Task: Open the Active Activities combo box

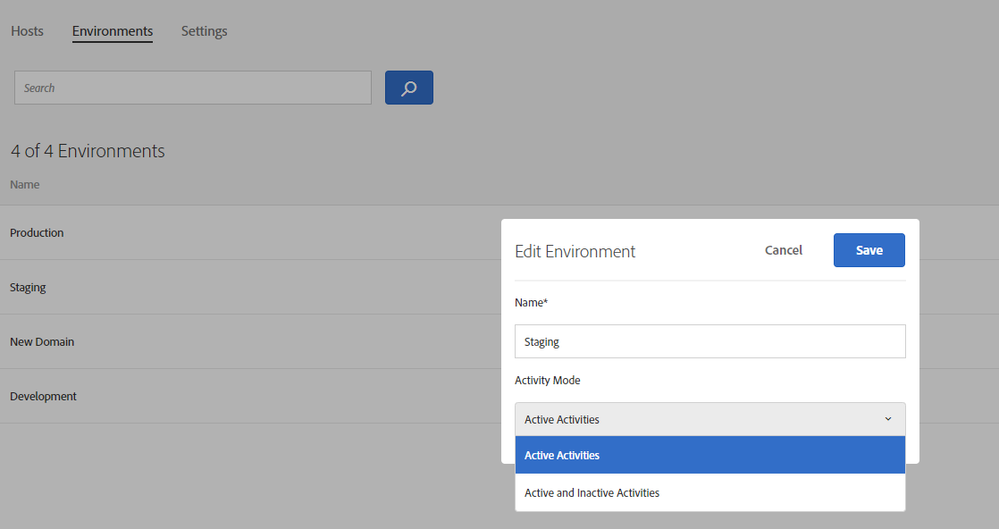Action: pos(700,419)
